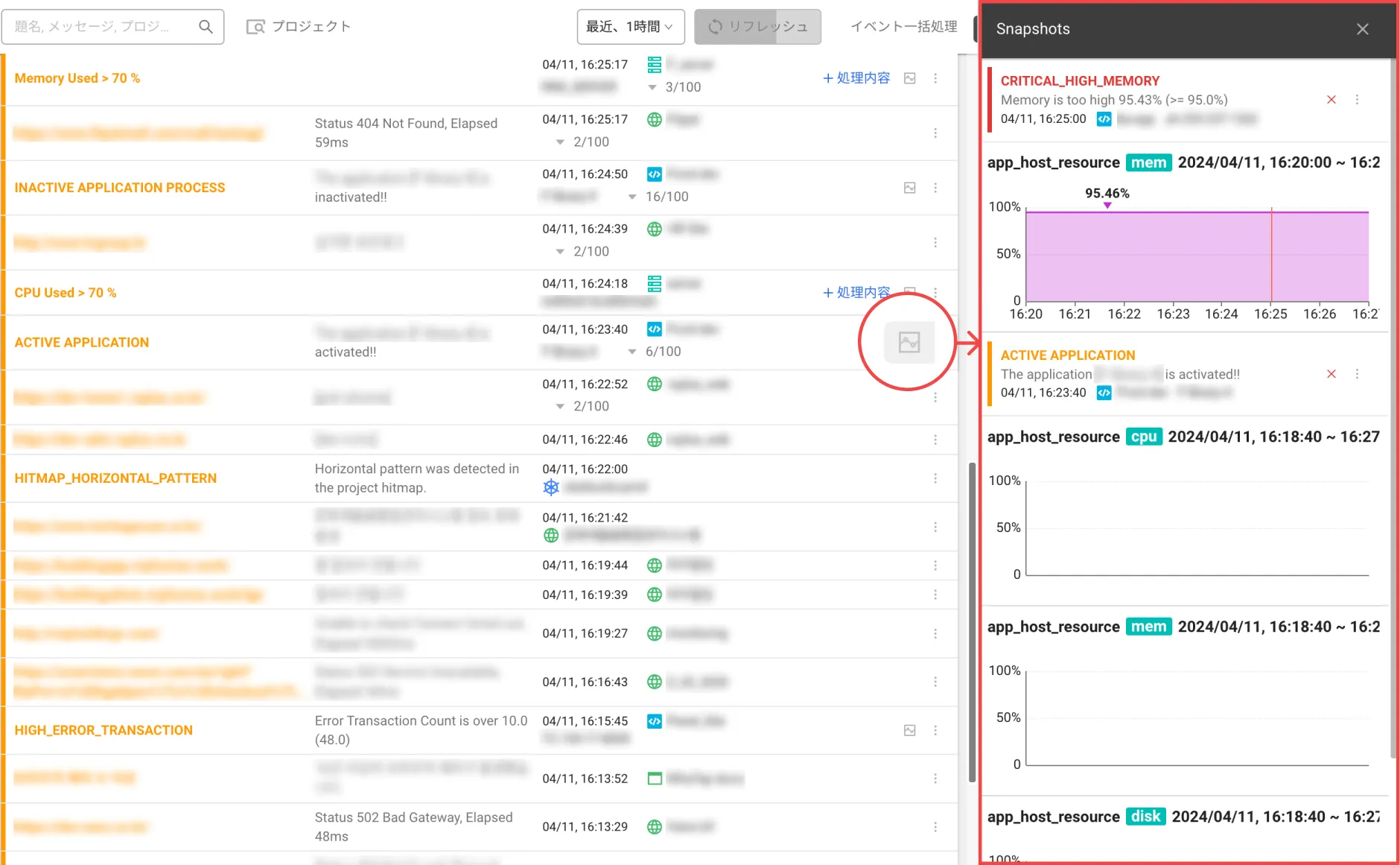Click the code icon in HIGH_ERROR_TRANSACTION row

pos(654,721)
